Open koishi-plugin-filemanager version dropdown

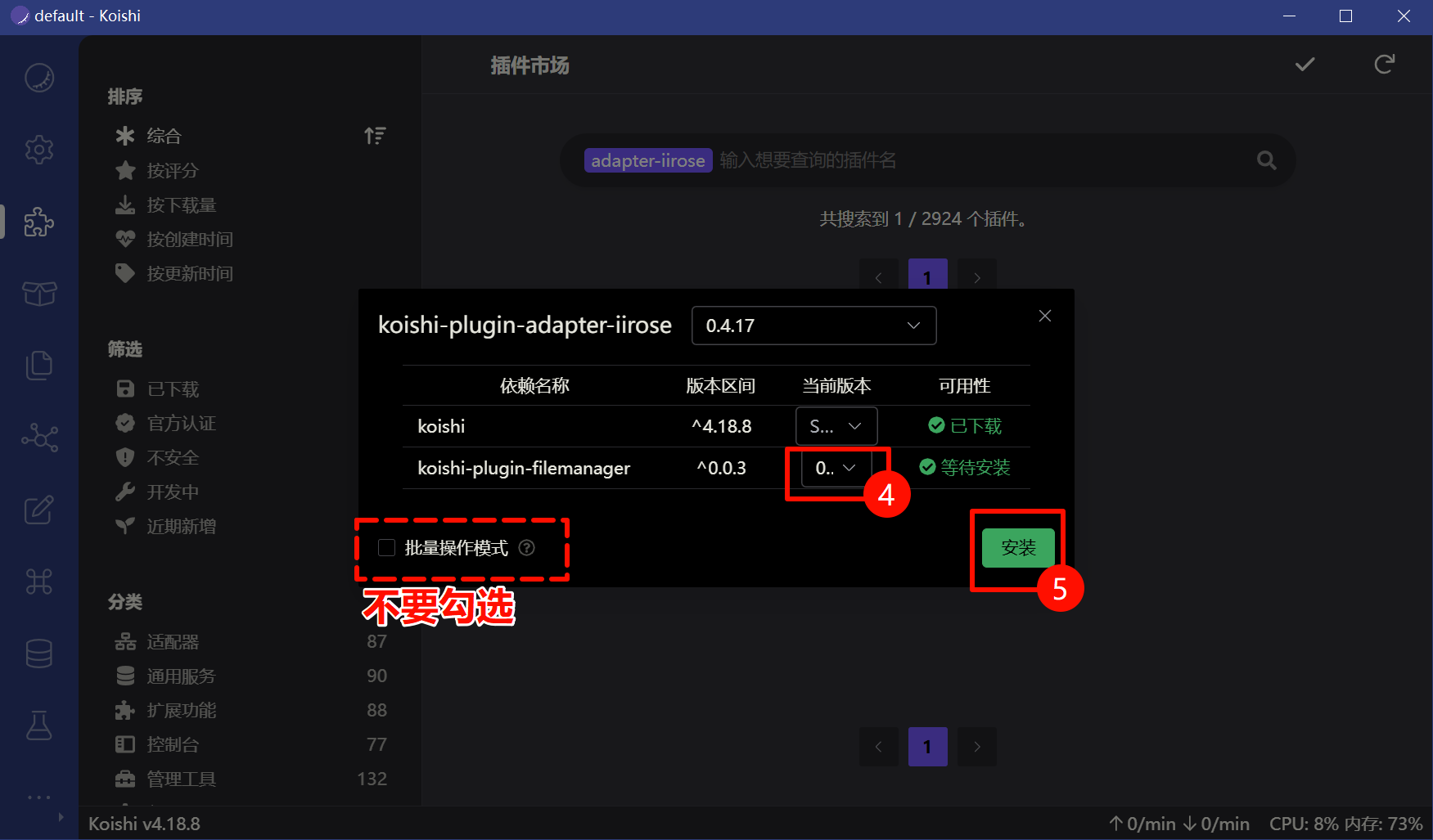click(836, 468)
